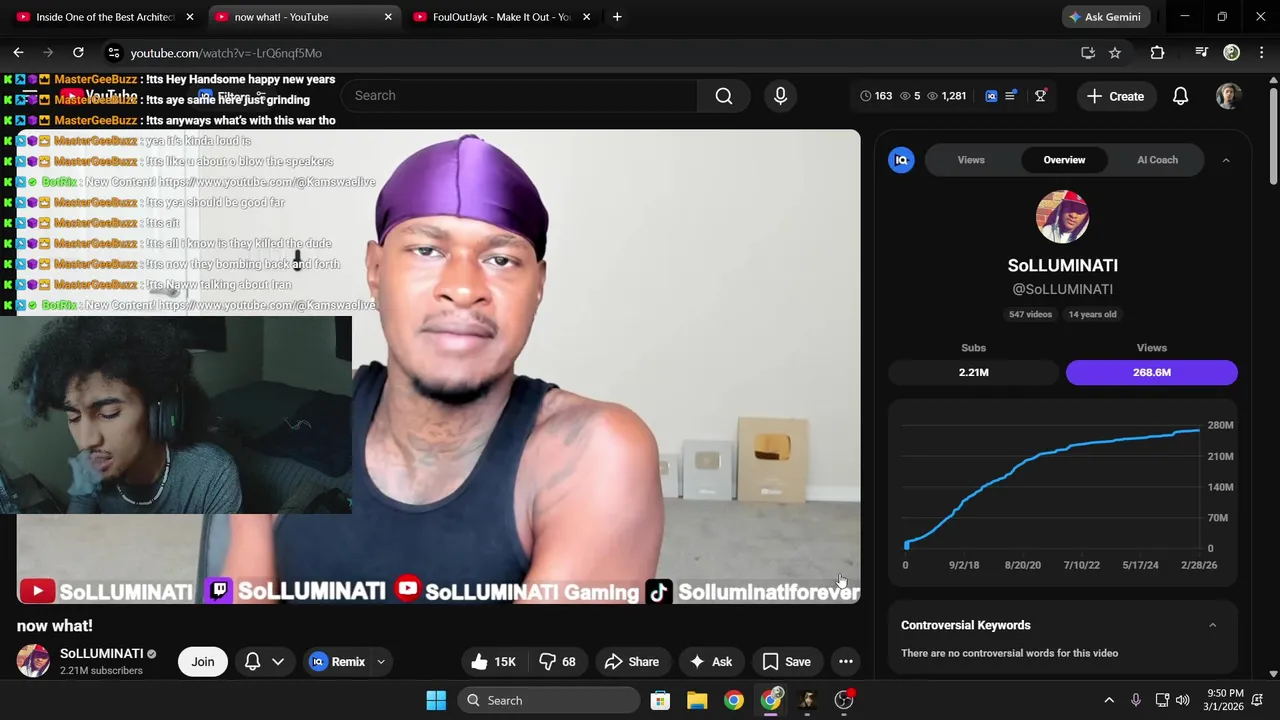This screenshot has height=720, width=1280.
Task: Open volume control in system tray
Action: click(1183, 700)
